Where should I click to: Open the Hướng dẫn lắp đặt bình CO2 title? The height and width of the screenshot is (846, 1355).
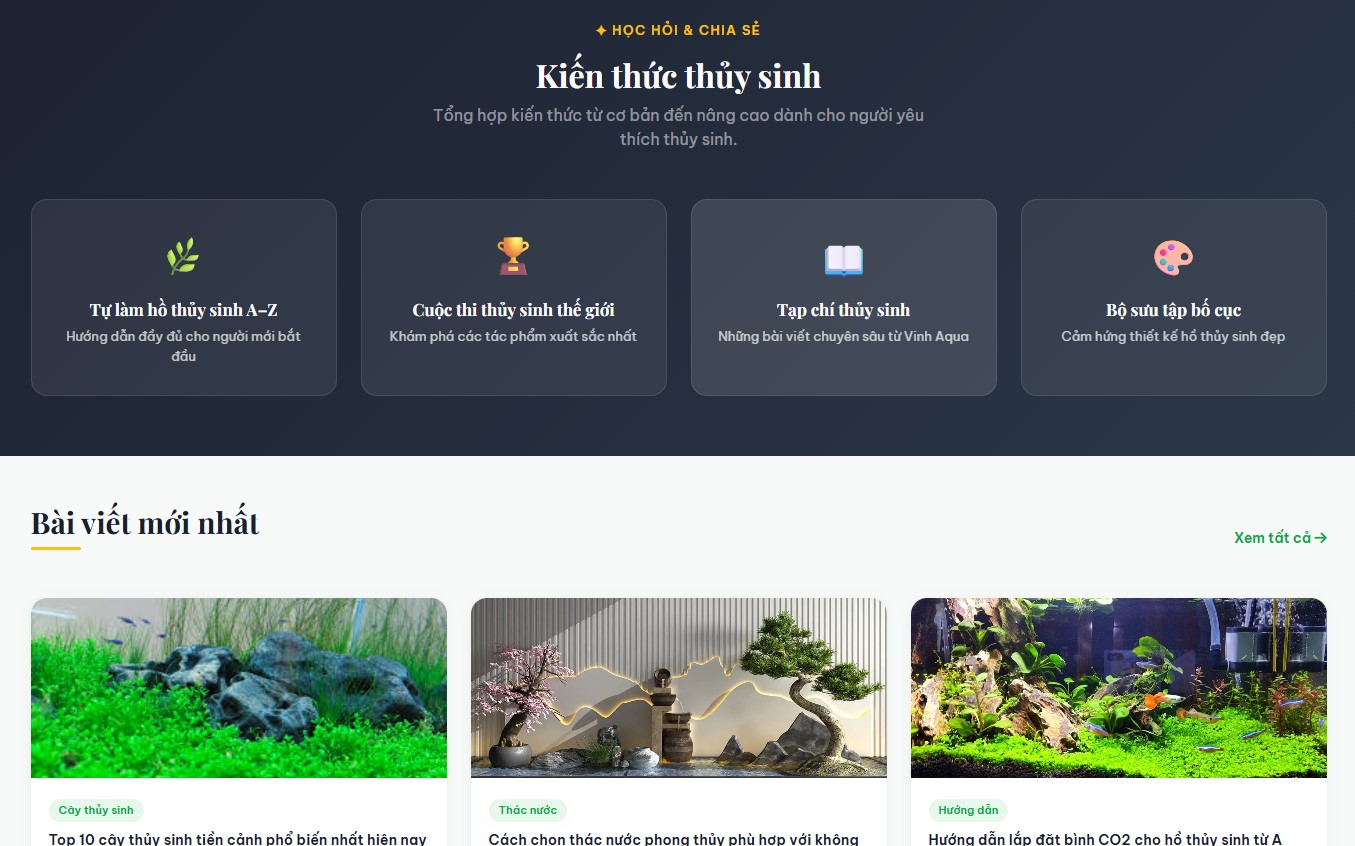[x=1105, y=839]
